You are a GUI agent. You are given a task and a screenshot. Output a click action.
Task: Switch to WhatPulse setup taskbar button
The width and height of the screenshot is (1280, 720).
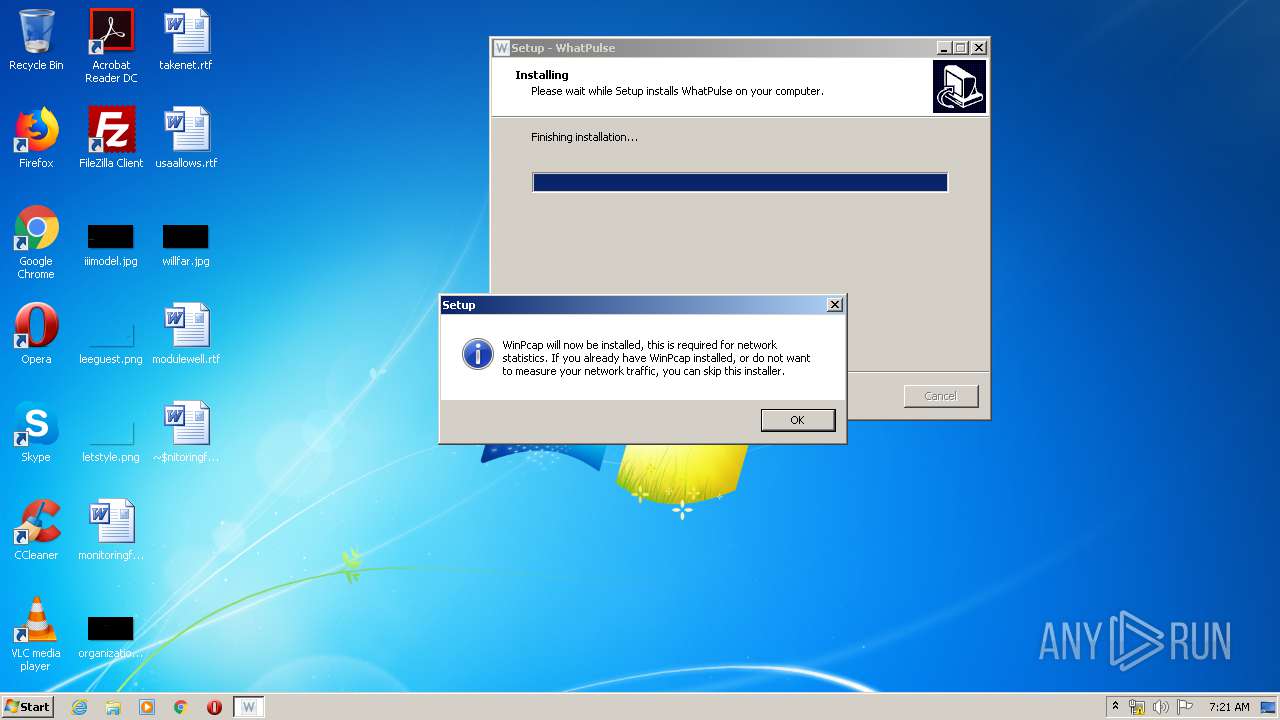point(249,707)
